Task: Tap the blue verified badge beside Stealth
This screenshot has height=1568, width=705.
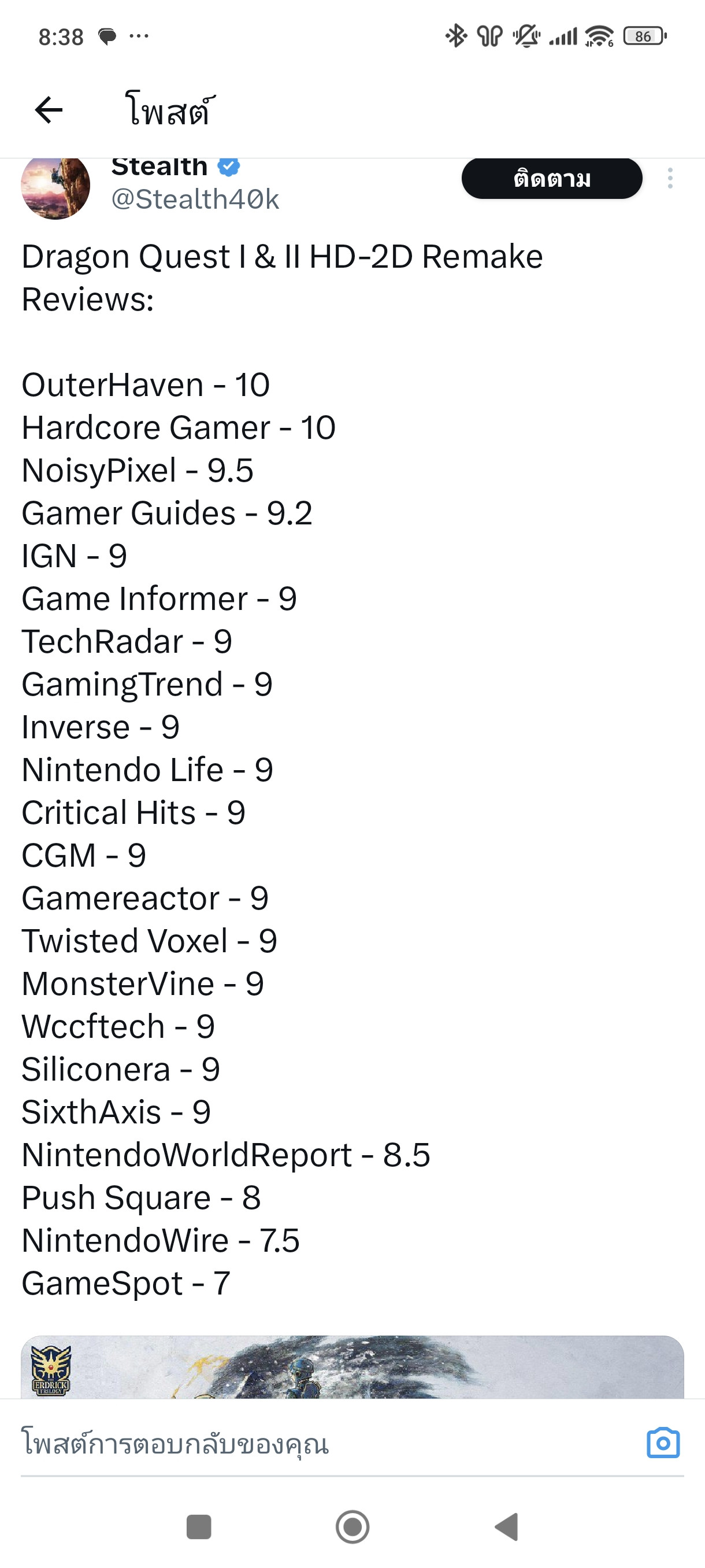Action: pos(229,166)
